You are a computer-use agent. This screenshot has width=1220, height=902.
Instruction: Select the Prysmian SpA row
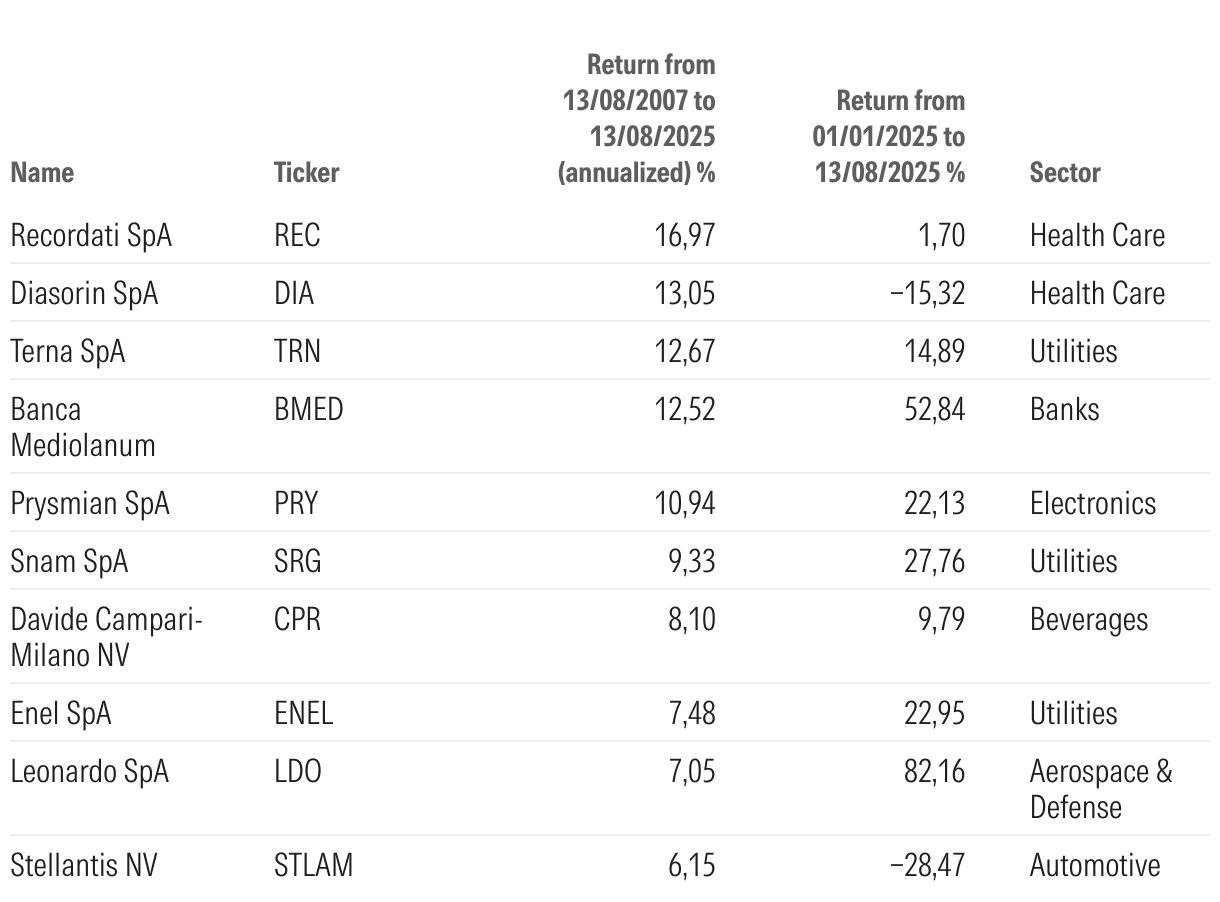[90, 503]
